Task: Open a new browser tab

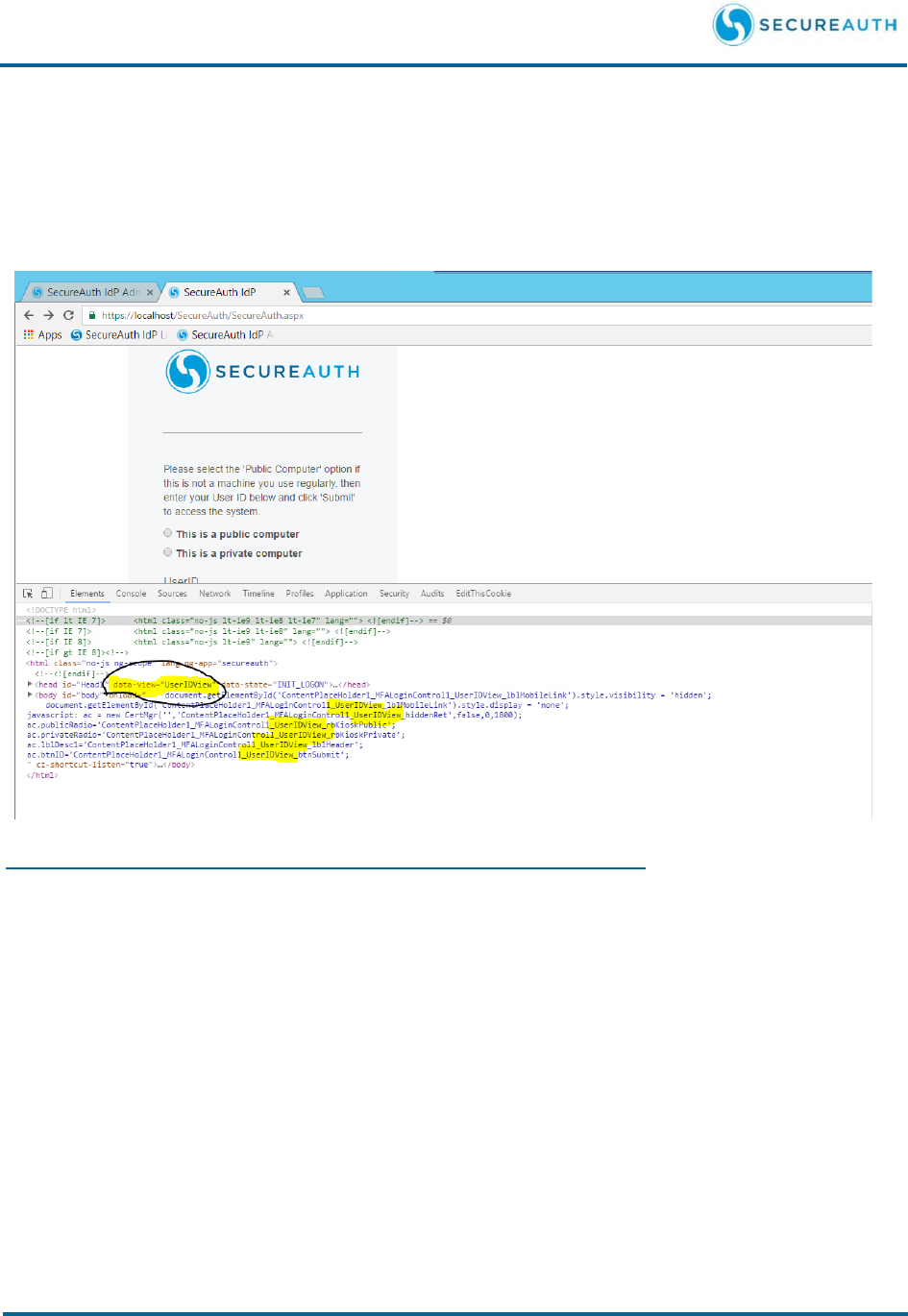Action: click(313, 292)
